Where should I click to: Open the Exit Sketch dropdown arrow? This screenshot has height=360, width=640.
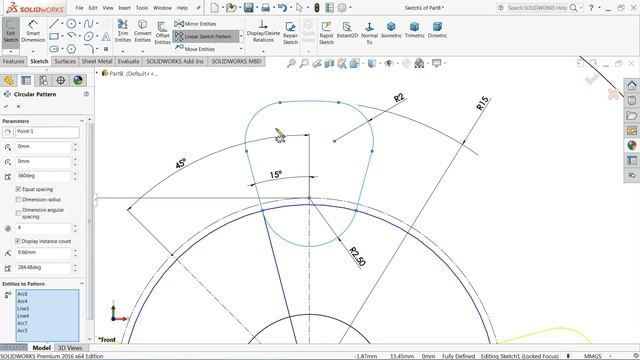pyautogui.click(x=11, y=51)
